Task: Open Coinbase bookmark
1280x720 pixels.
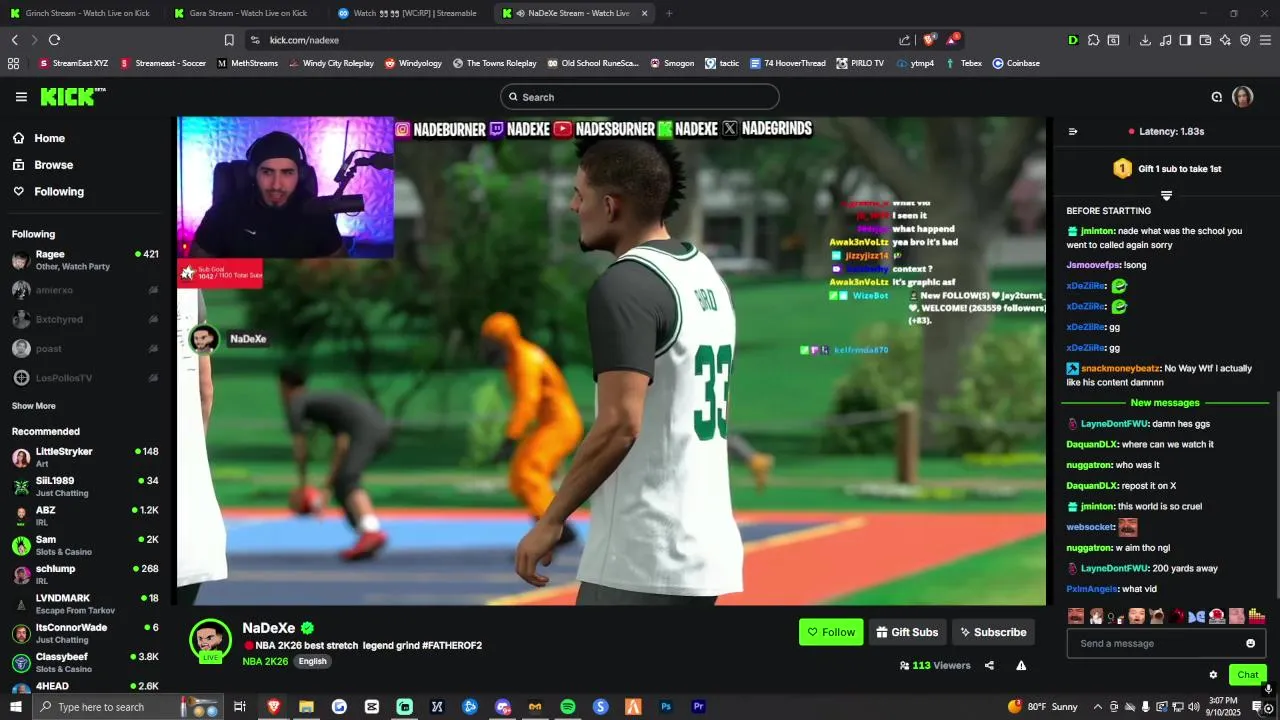Action: tap(1016, 63)
